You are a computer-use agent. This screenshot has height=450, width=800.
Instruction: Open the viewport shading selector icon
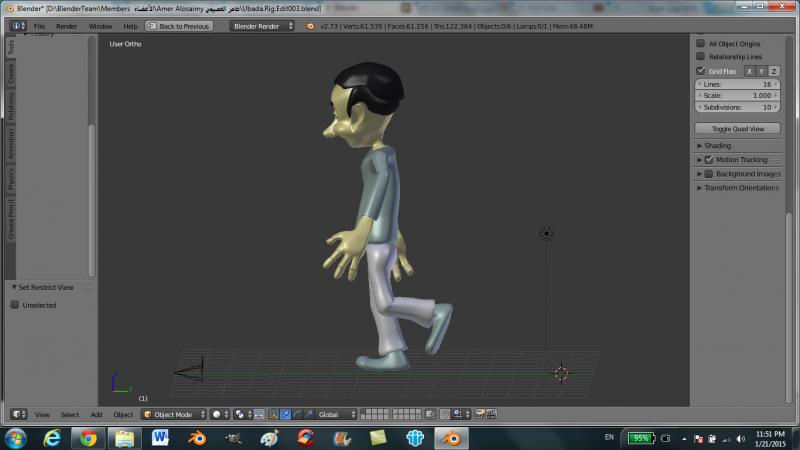coord(218,414)
